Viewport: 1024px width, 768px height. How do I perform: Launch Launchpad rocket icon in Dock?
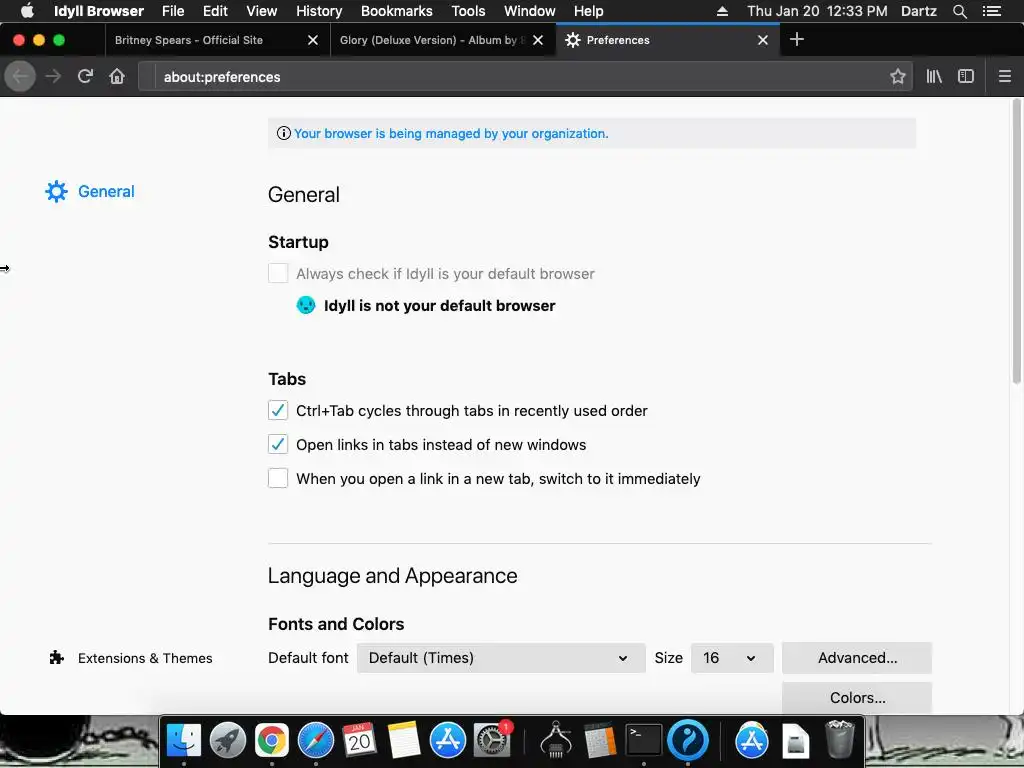(227, 741)
